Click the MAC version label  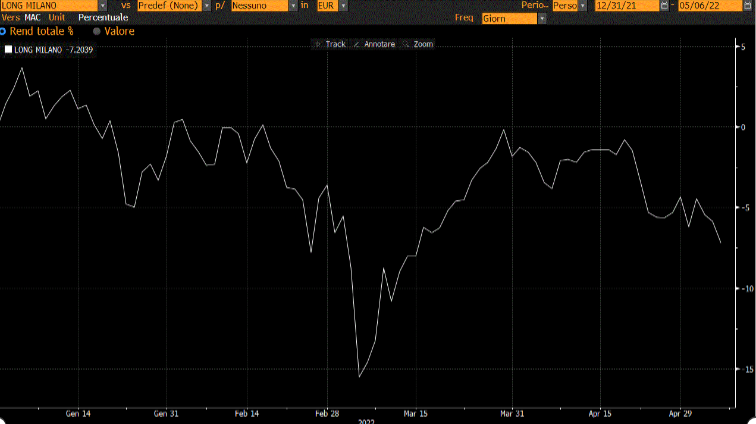click(x=32, y=18)
